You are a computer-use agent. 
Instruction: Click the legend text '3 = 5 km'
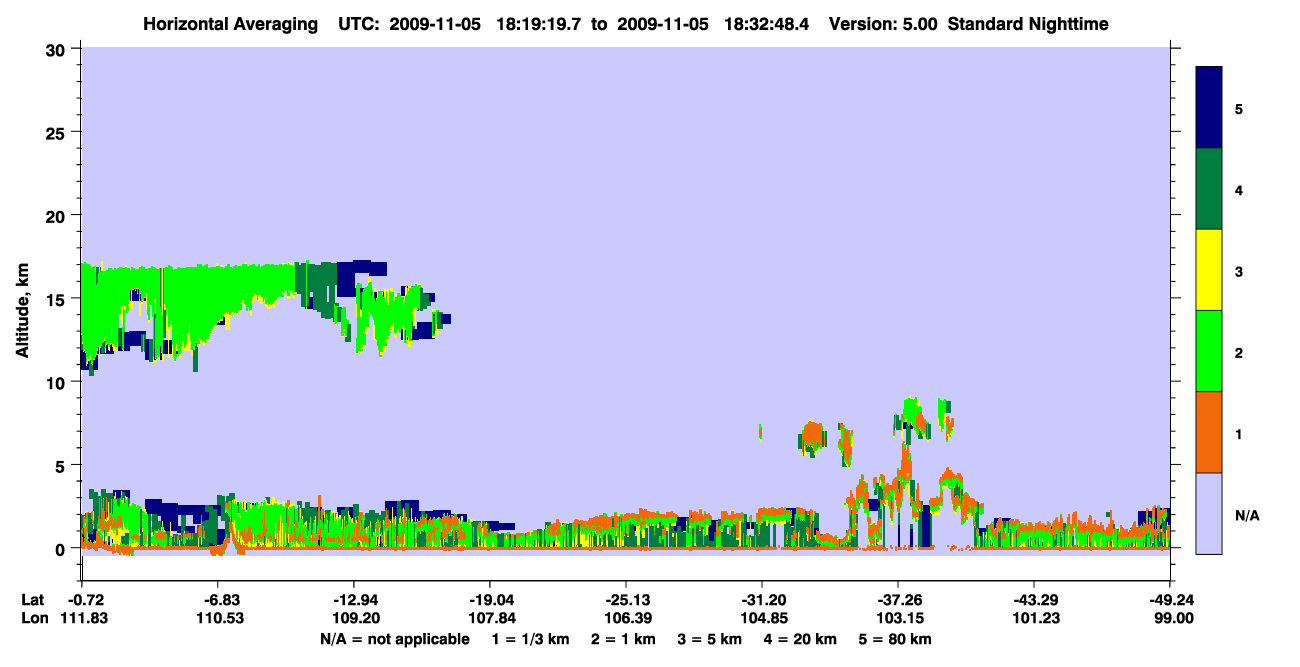point(711,639)
